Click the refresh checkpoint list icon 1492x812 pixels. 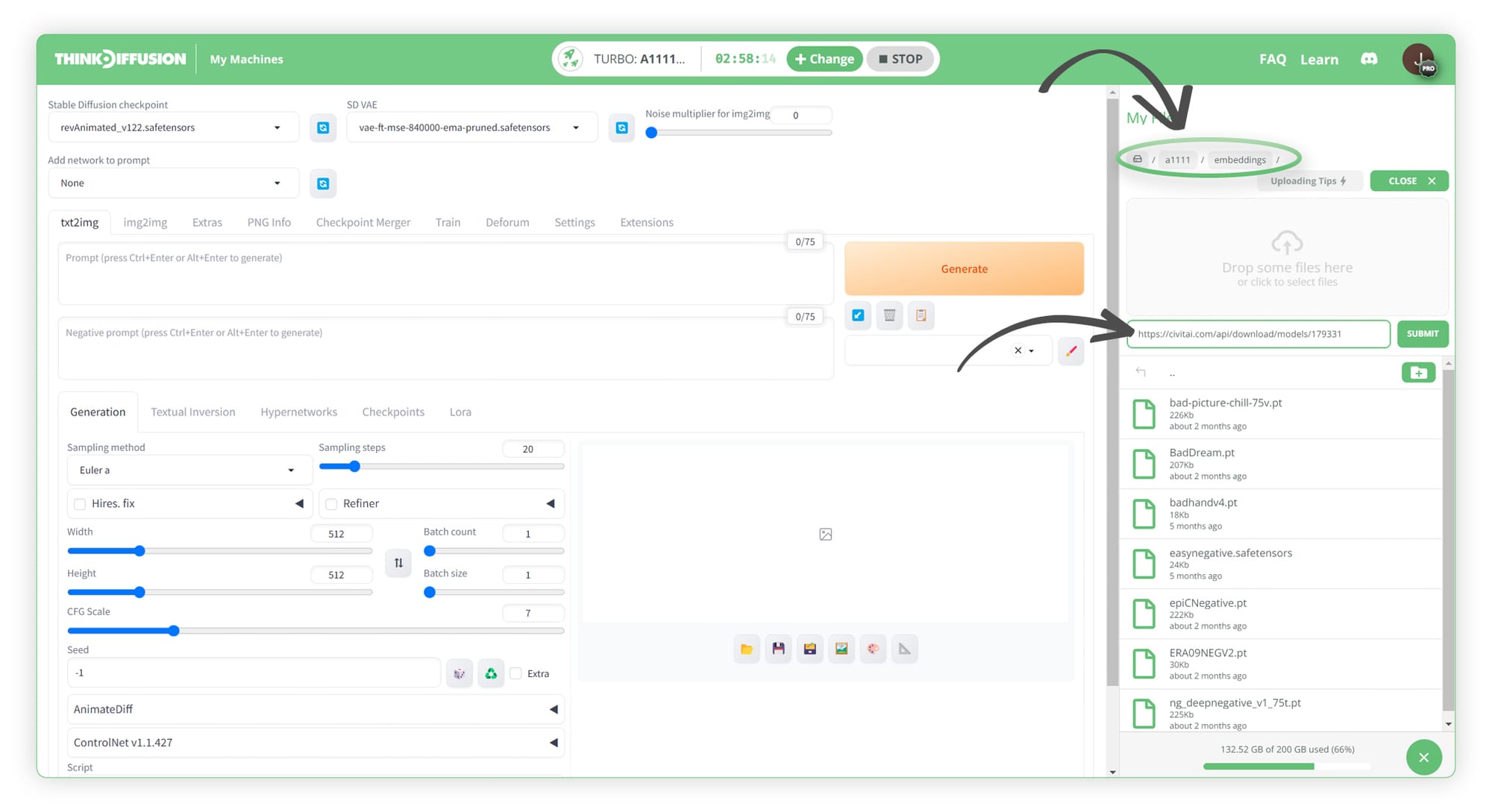[x=323, y=128]
